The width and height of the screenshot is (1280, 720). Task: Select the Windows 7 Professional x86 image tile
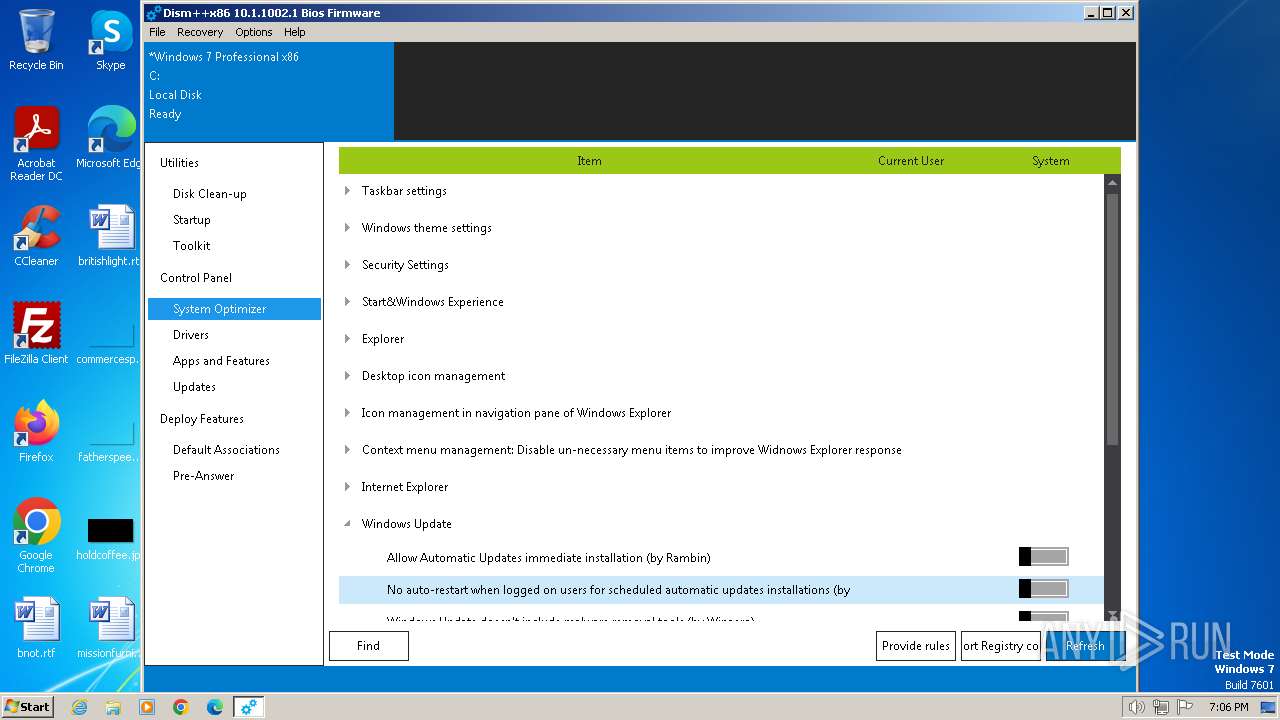coord(269,91)
